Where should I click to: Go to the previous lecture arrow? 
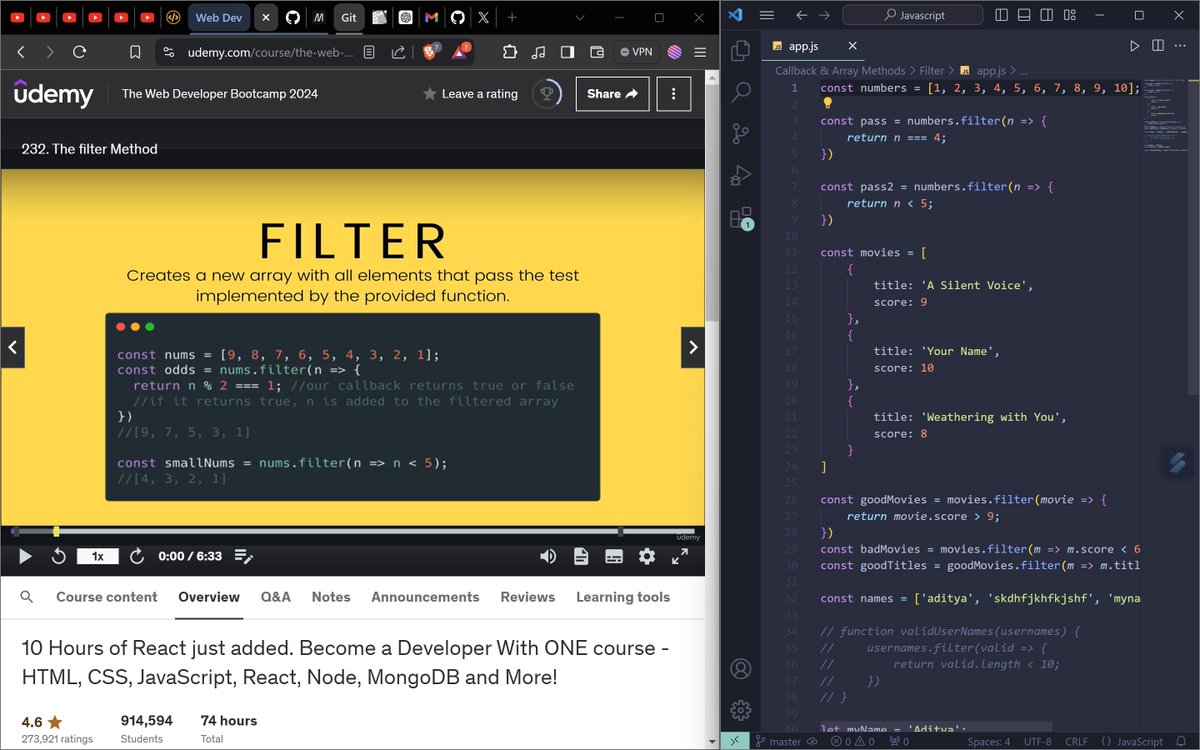click(12, 348)
